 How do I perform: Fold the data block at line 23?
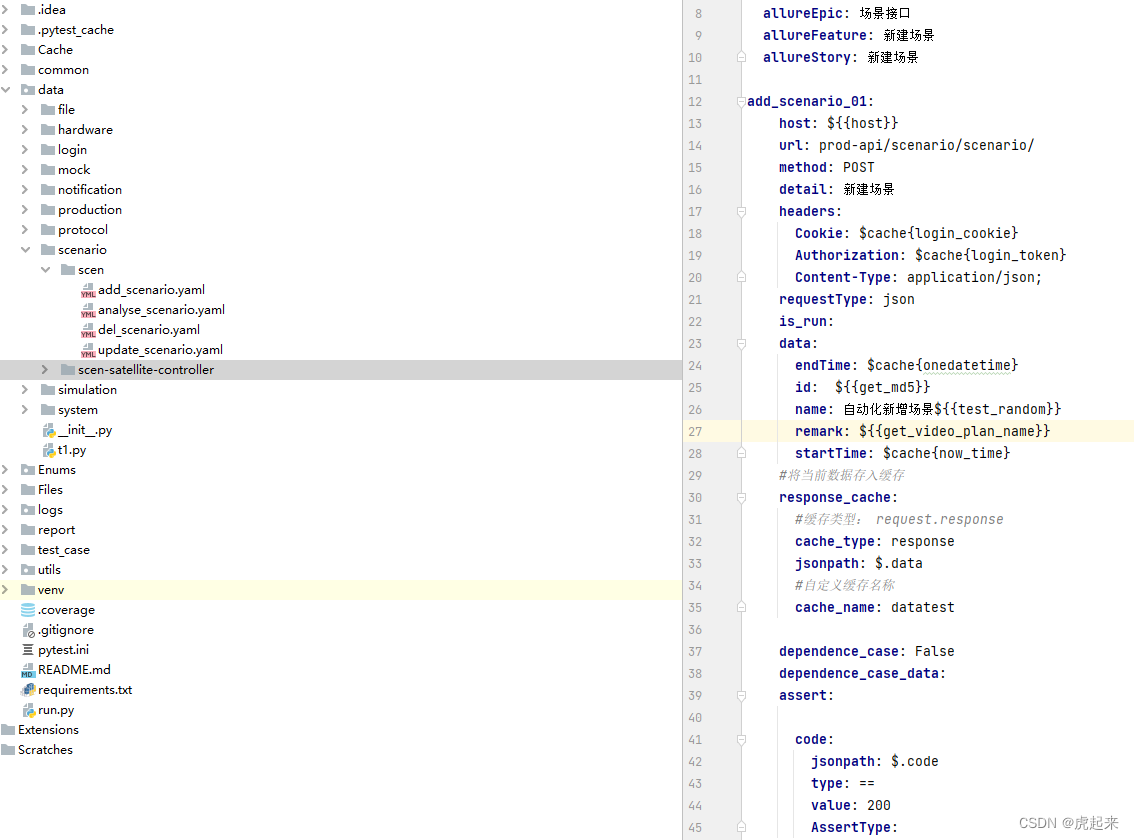[741, 344]
